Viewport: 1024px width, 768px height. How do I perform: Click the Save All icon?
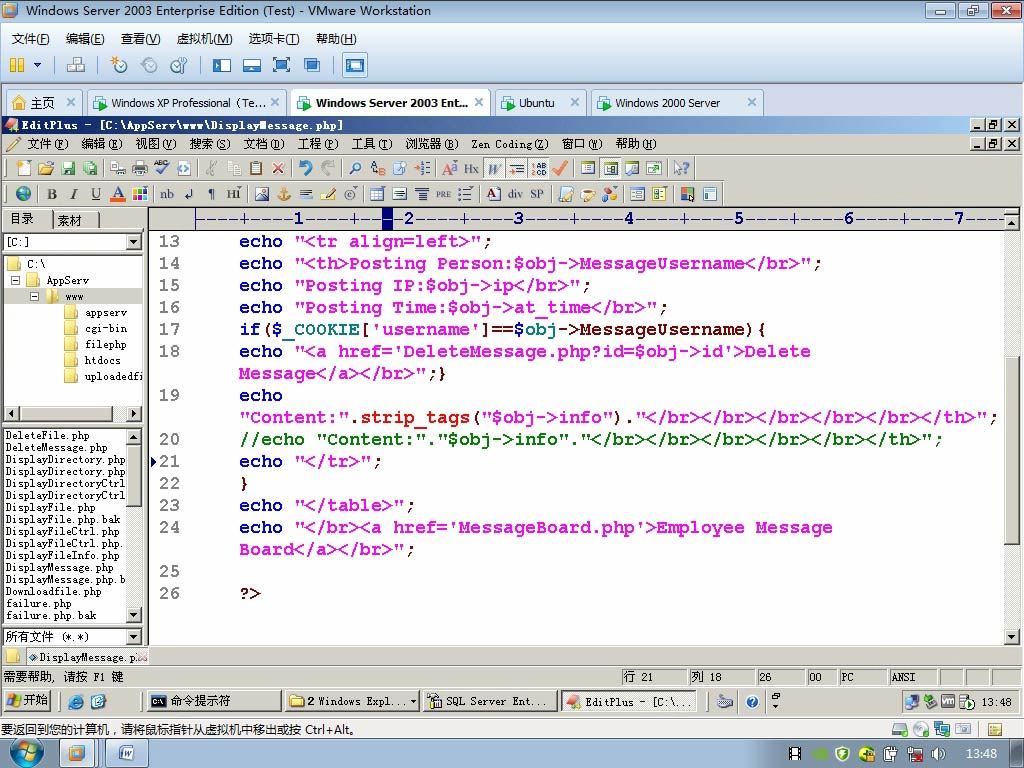(x=90, y=168)
